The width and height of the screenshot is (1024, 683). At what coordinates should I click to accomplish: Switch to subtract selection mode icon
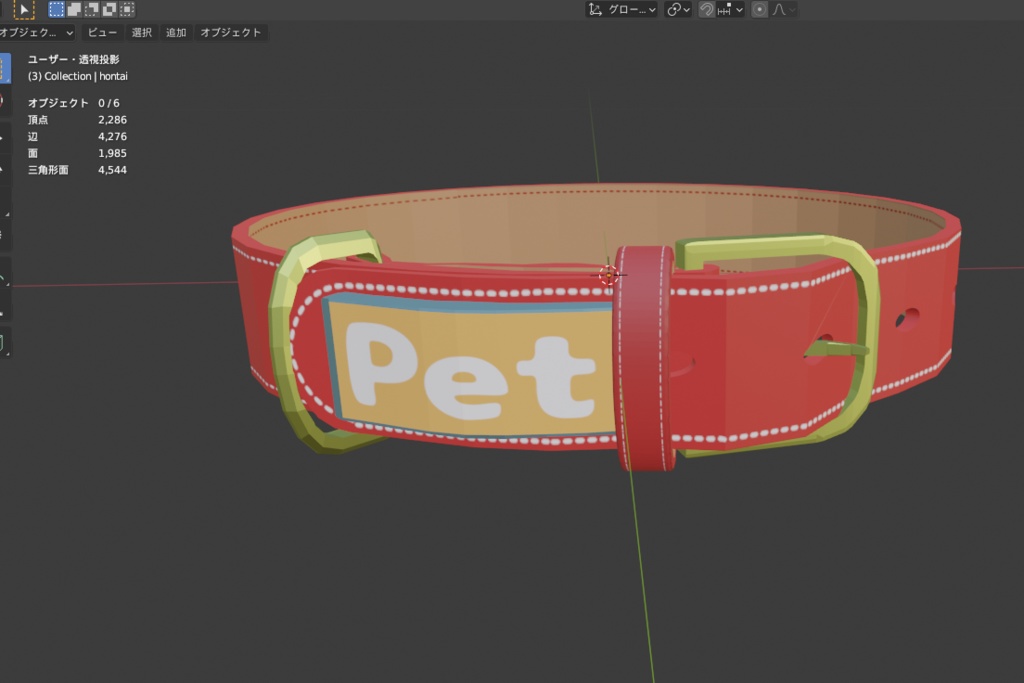[92, 9]
